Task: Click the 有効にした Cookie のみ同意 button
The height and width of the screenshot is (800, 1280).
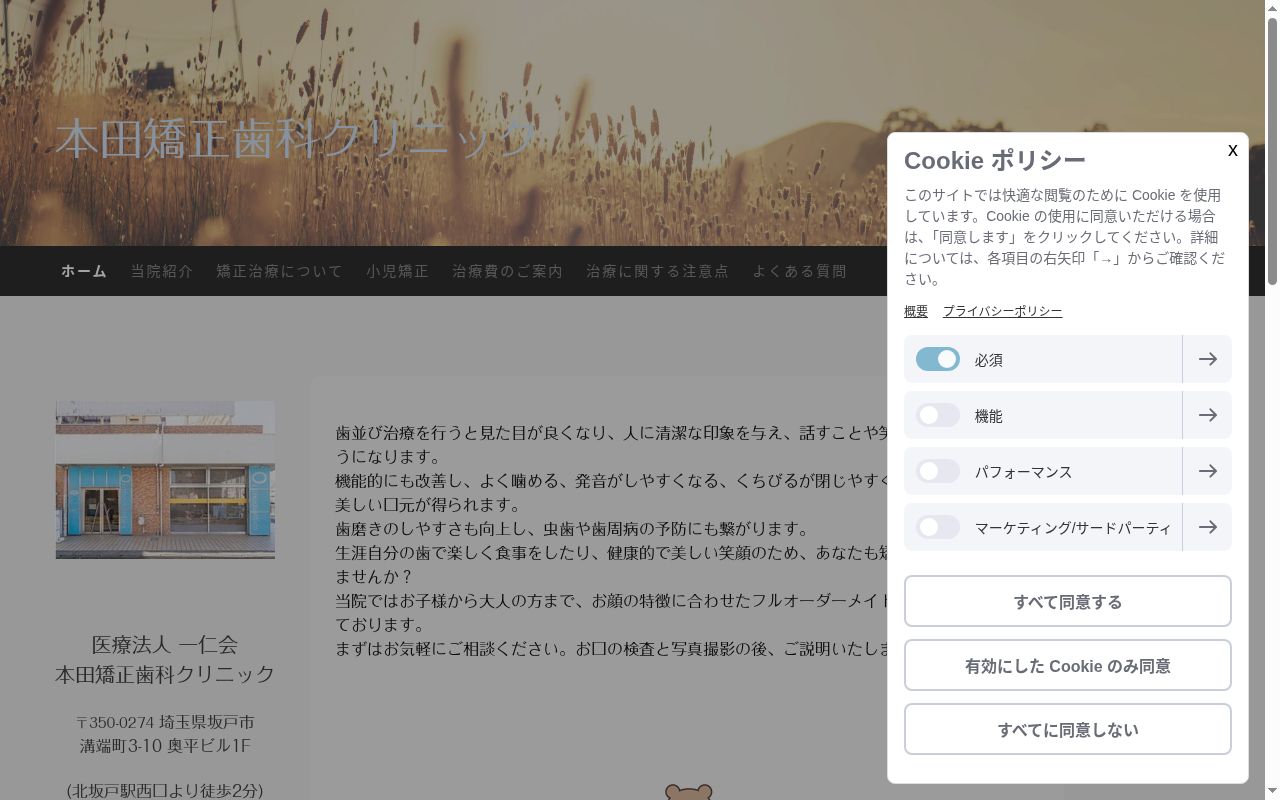Action: click(x=1068, y=665)
